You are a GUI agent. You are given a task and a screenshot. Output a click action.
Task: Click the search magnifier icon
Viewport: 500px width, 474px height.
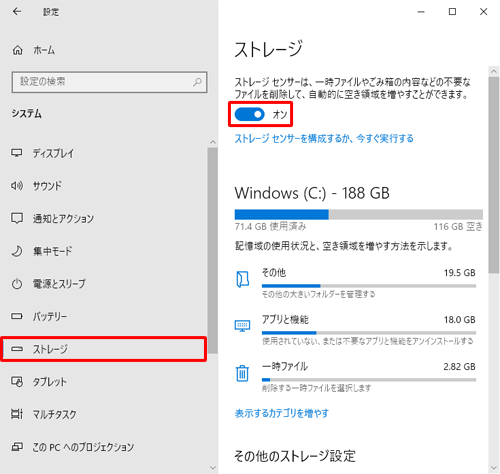[x=197, y=82]
